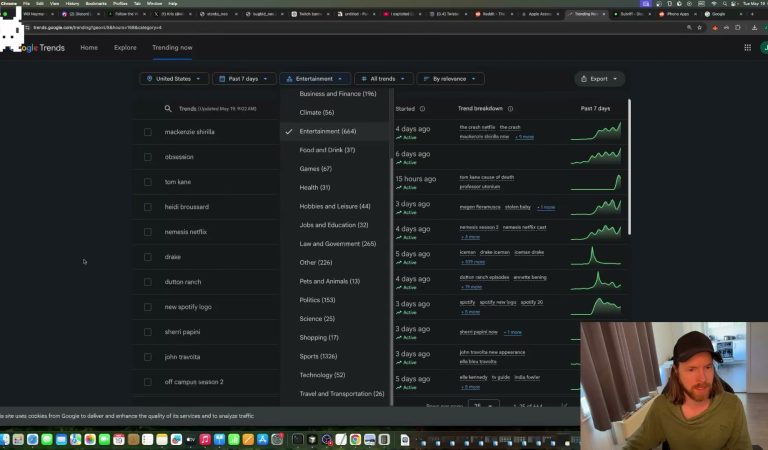Collapse the Entertainment category dropdown
Screen dimensions: 768x450
pos(314,79)
